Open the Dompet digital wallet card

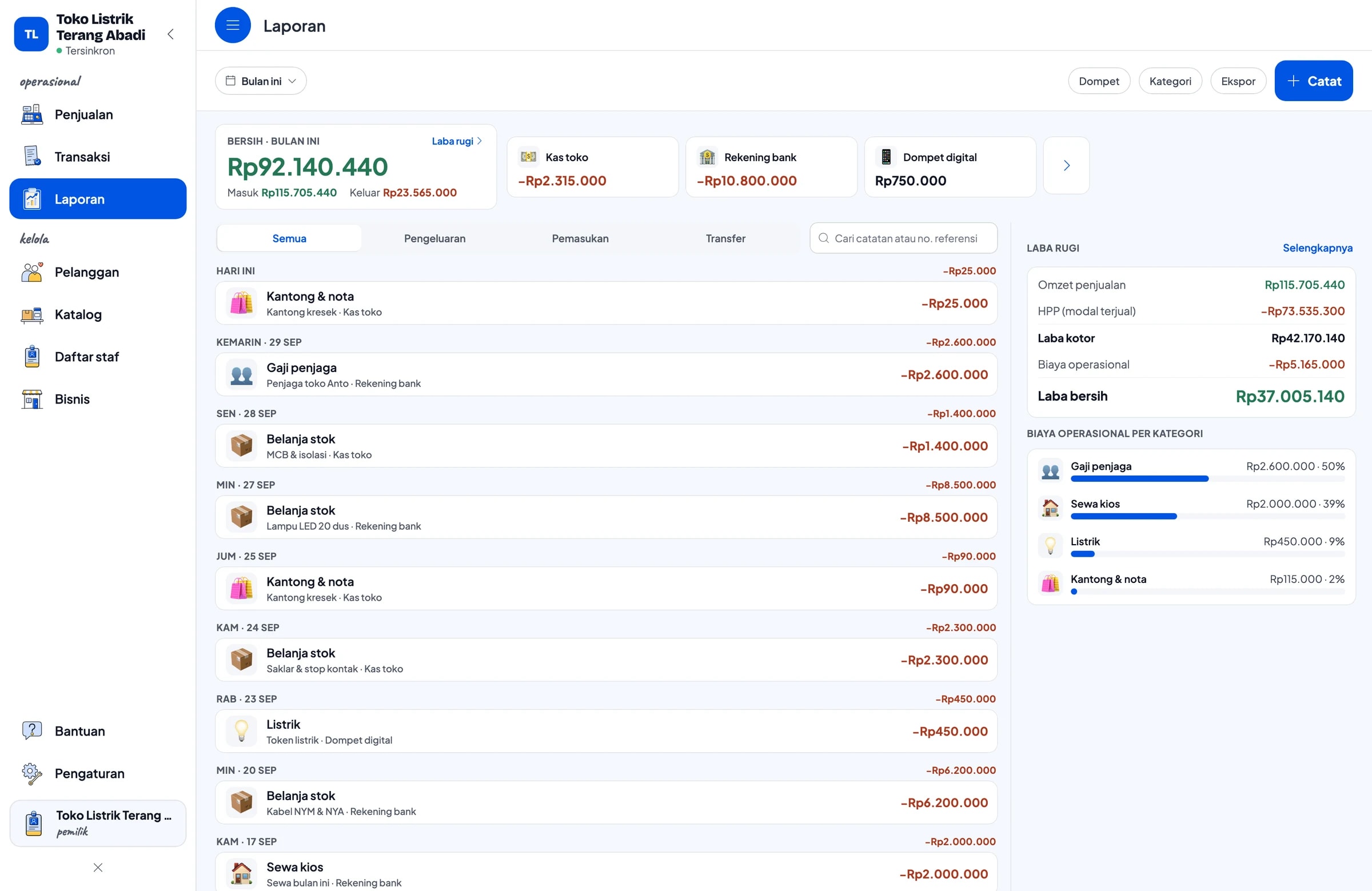(x=950, y=167)
